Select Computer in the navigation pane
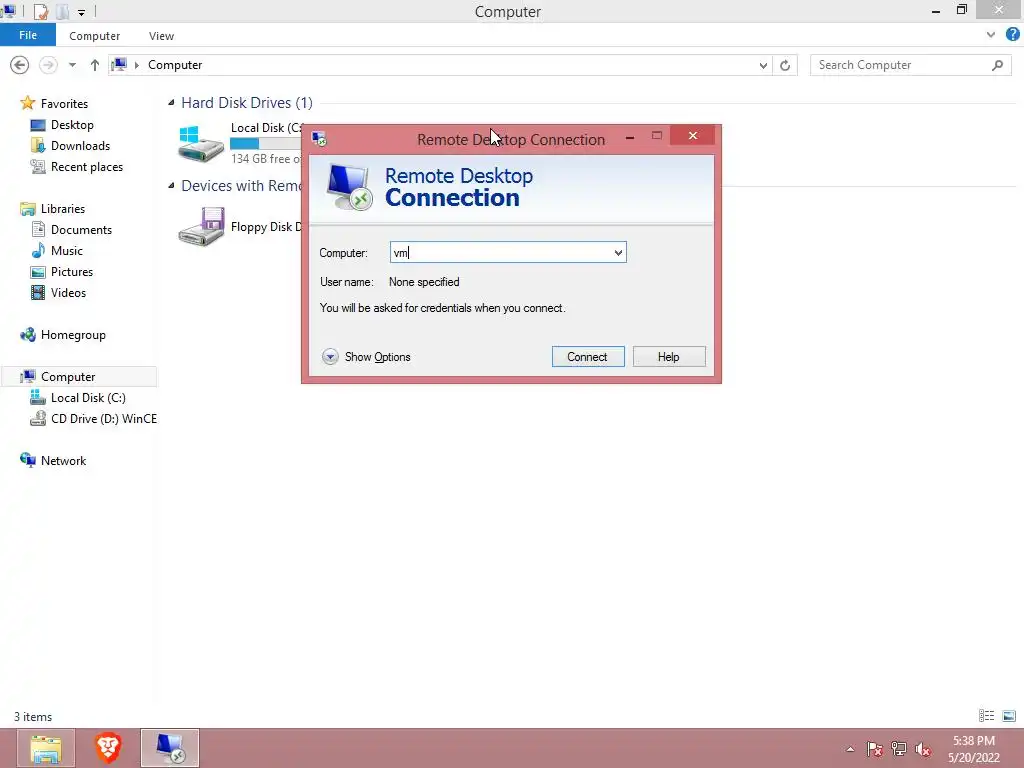This screenshot has height=768, width=1024. tap(68, 377)
